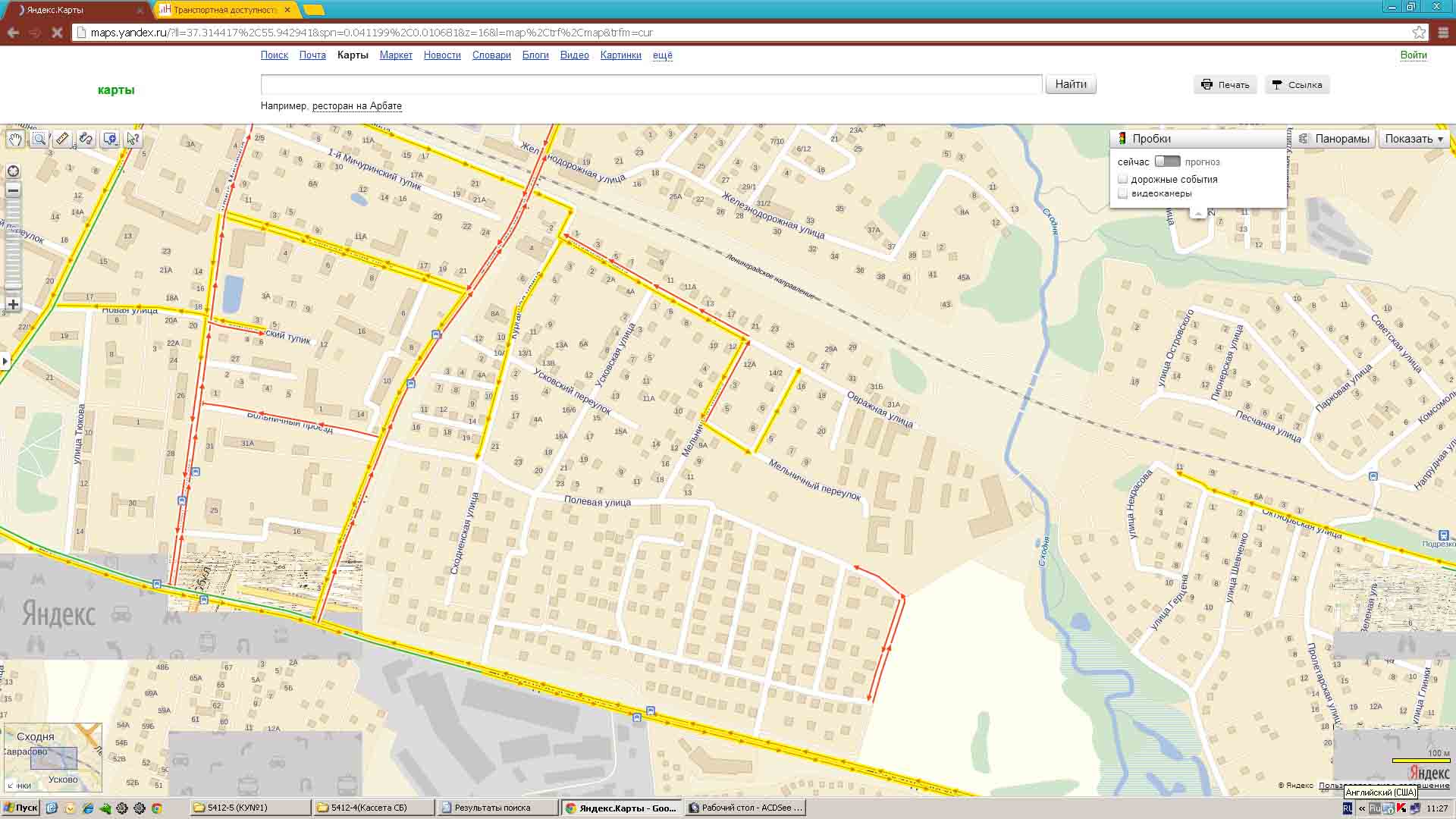Open taskbar window Результаты поиска
Image resolution: width=1456 pixels, height=819 pixels.
pyautogui.click(x=497, y=808)
